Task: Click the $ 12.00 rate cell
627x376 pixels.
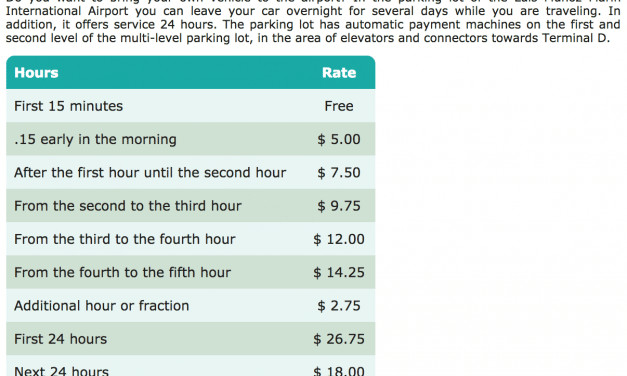Action: point(339,239)
